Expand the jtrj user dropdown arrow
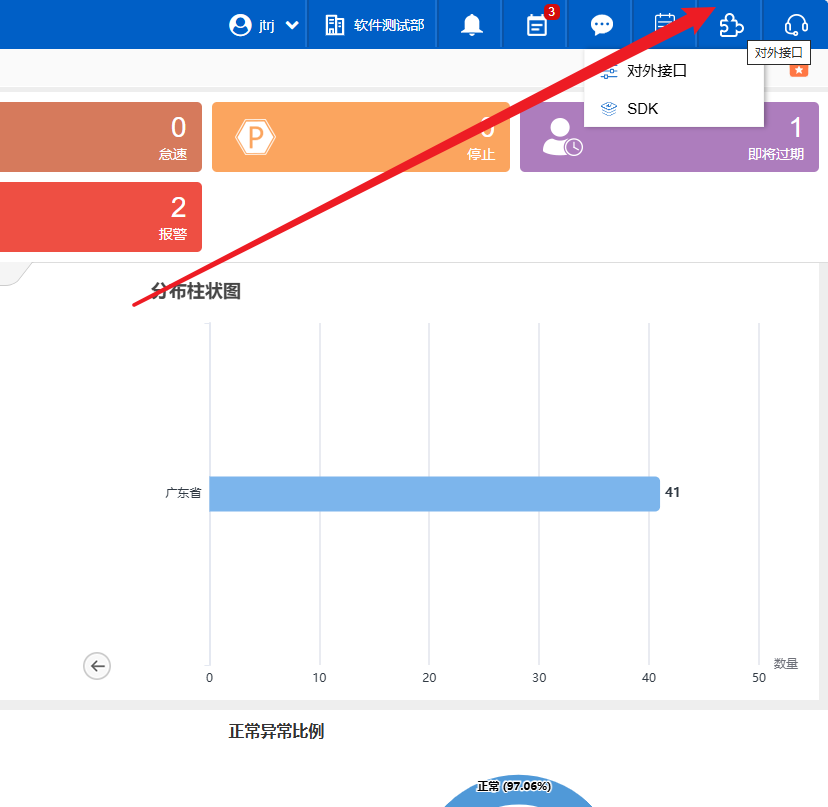 [x=292, y=25]
